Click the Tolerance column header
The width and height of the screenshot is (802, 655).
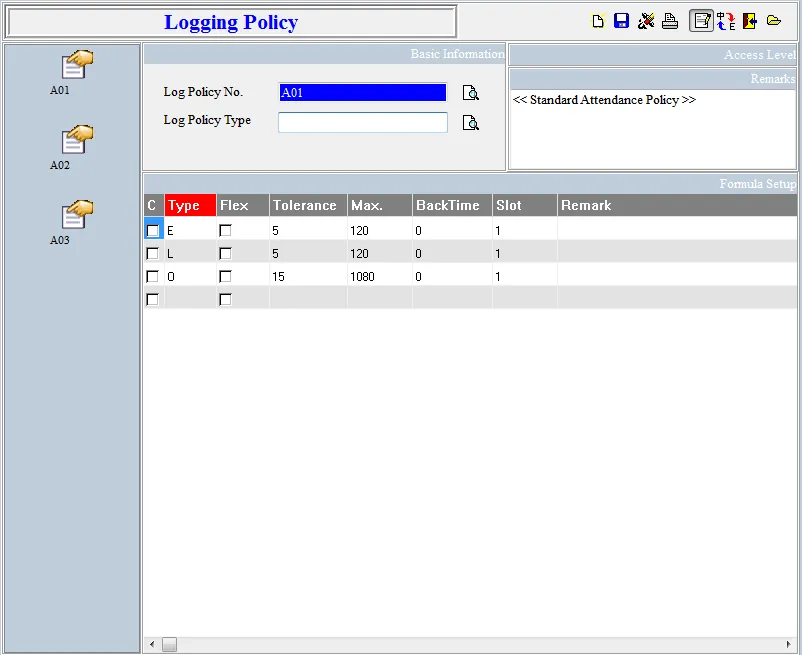tap(308, 205)
